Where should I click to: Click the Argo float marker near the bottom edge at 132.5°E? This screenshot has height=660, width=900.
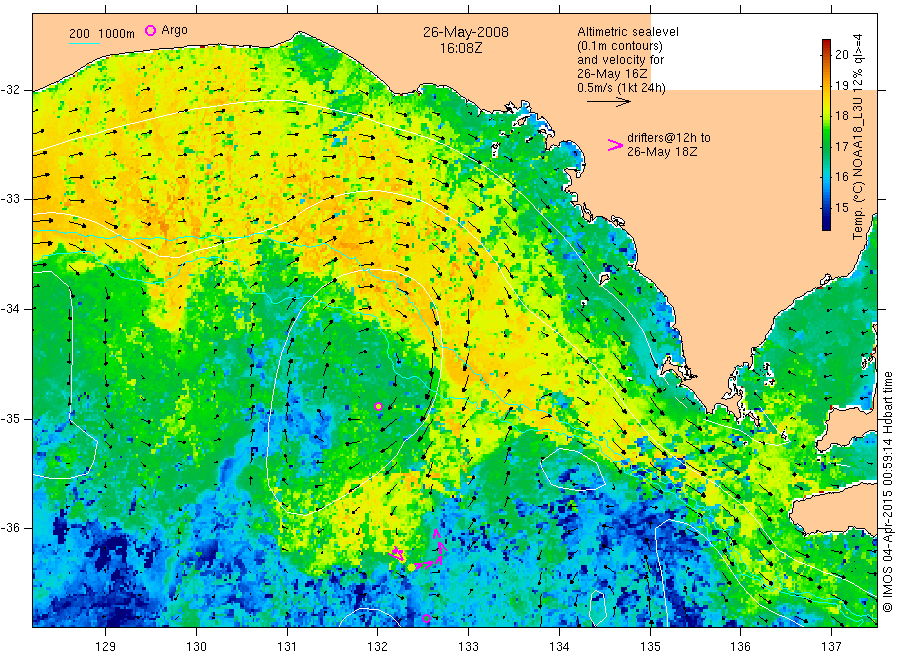click(426, 618)
